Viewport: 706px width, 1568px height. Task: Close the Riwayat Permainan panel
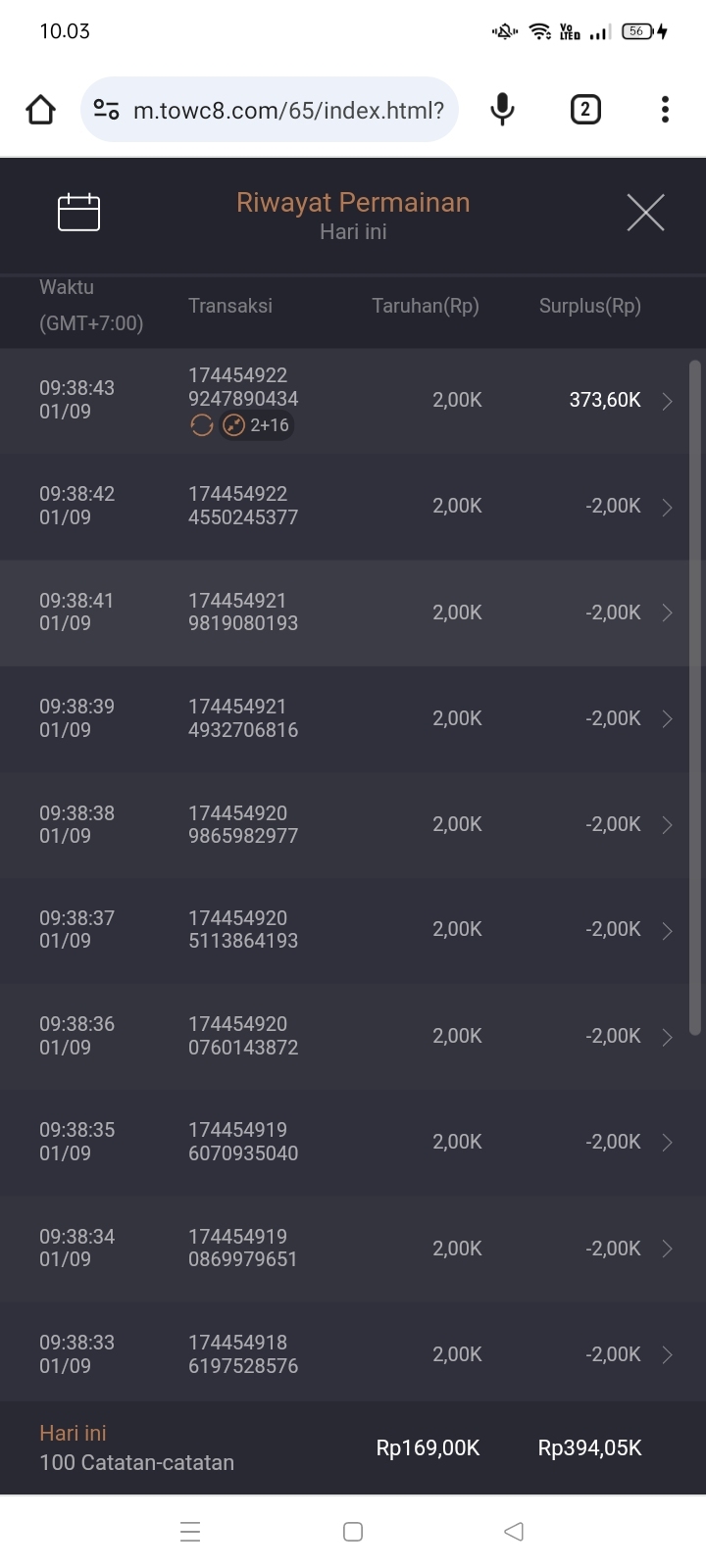click(x=645, y=213)
